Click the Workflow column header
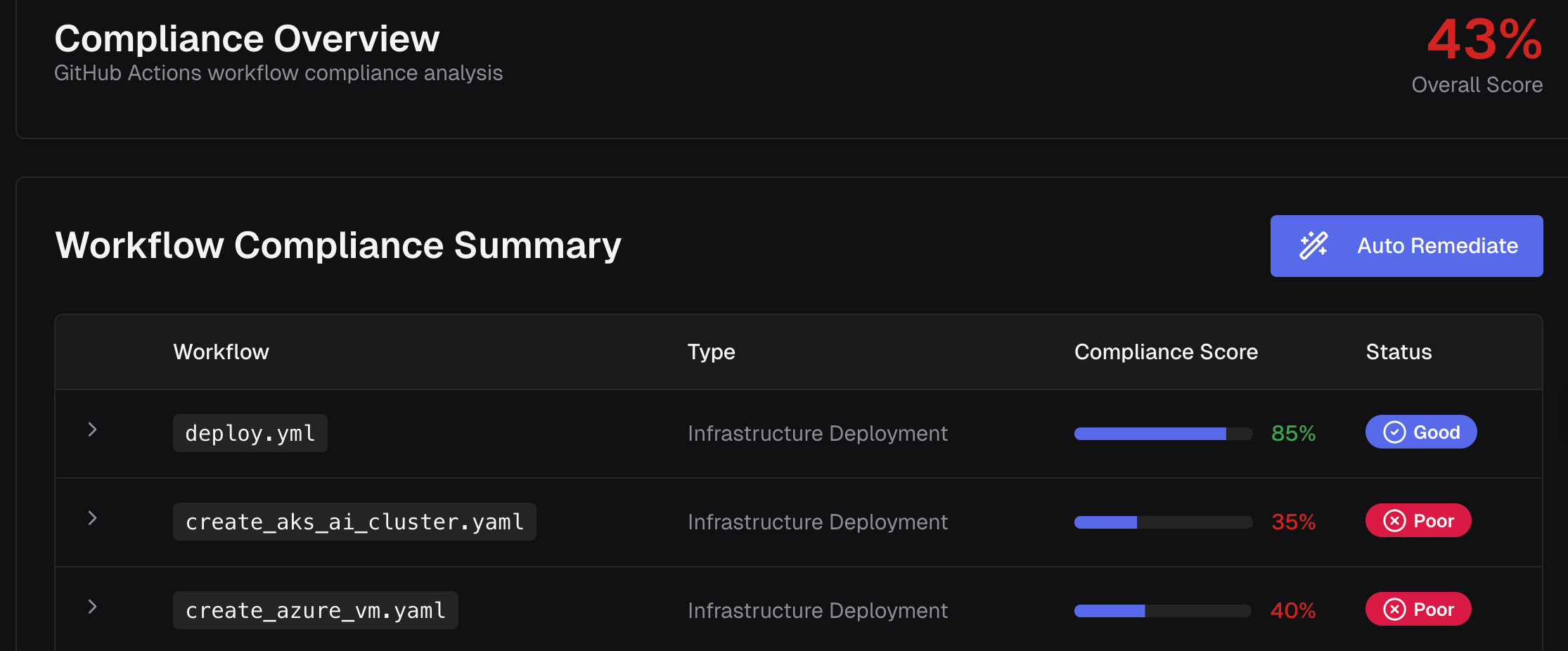 click(221, 352)
